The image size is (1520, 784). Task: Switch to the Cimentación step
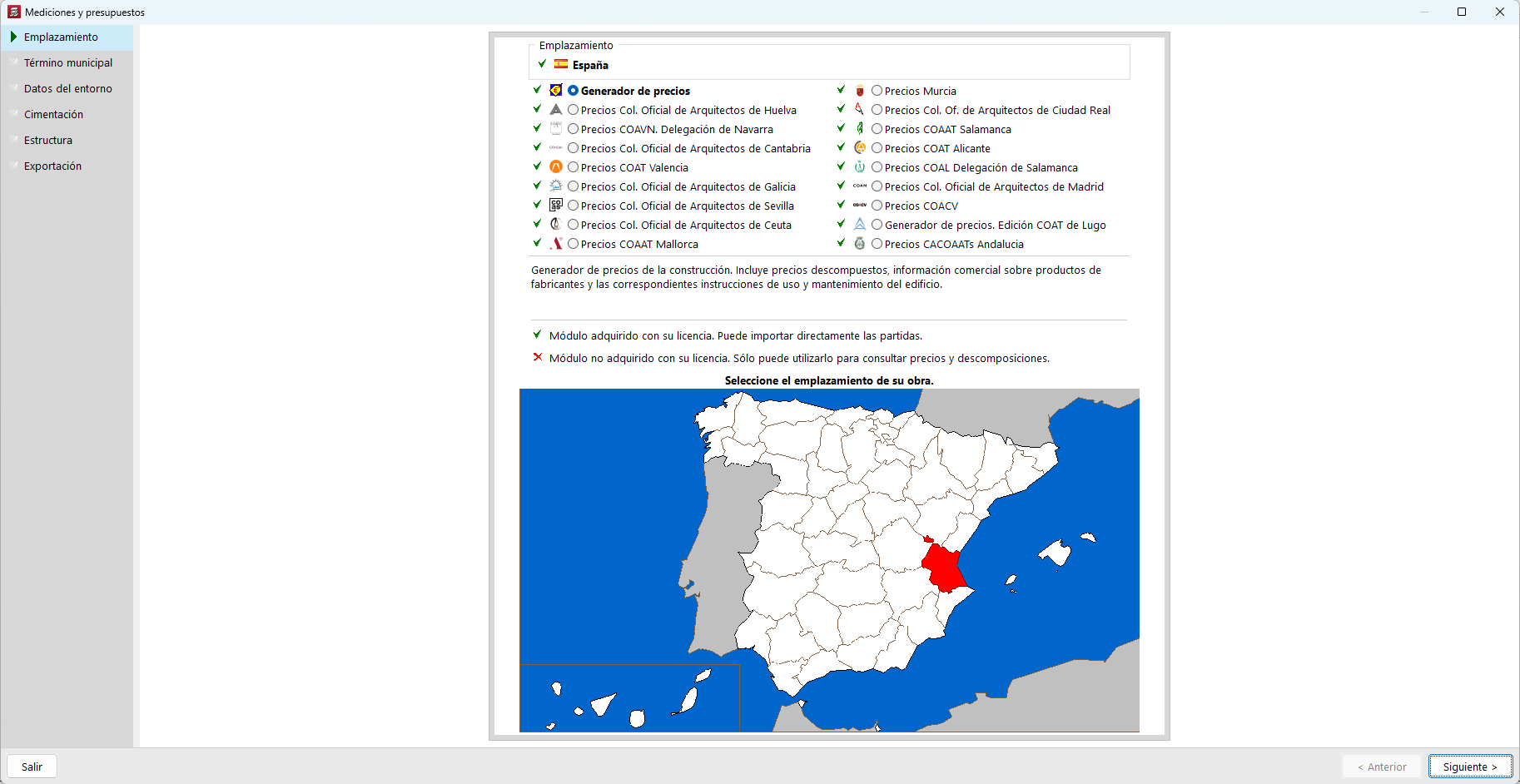click(67, 115)
